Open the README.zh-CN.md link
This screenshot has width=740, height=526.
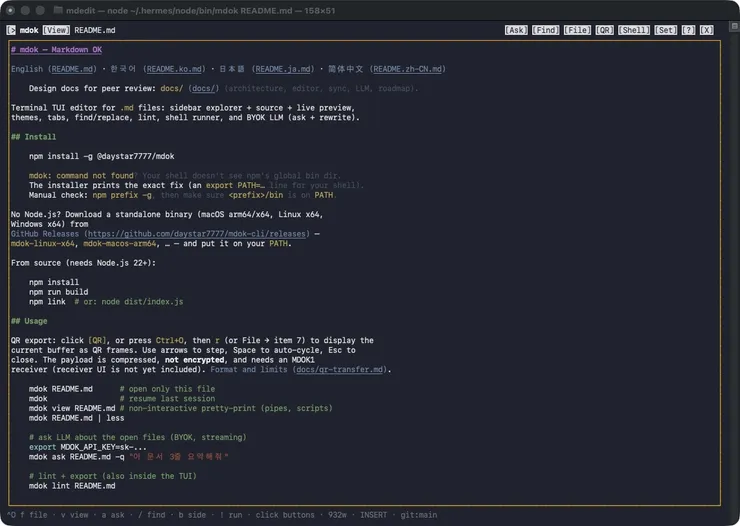pos(408,69)
